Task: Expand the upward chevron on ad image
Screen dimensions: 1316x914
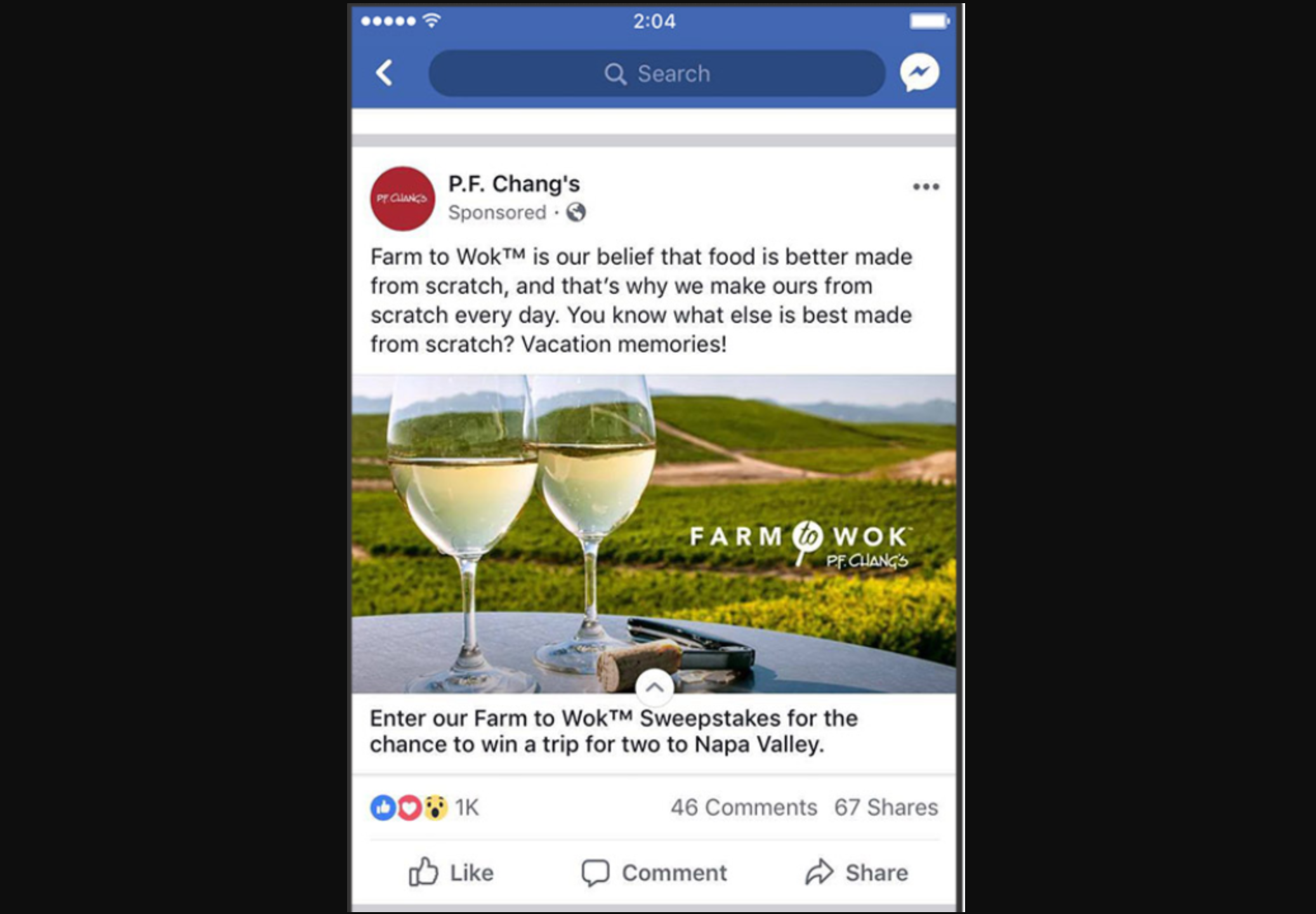Action: tap(654, 687)
